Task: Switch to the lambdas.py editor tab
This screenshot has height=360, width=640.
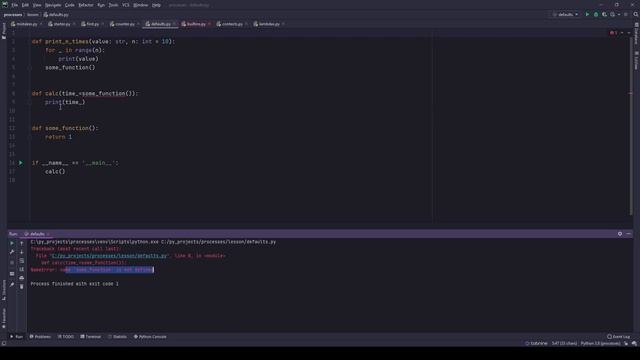Action: tap(269, 24)
